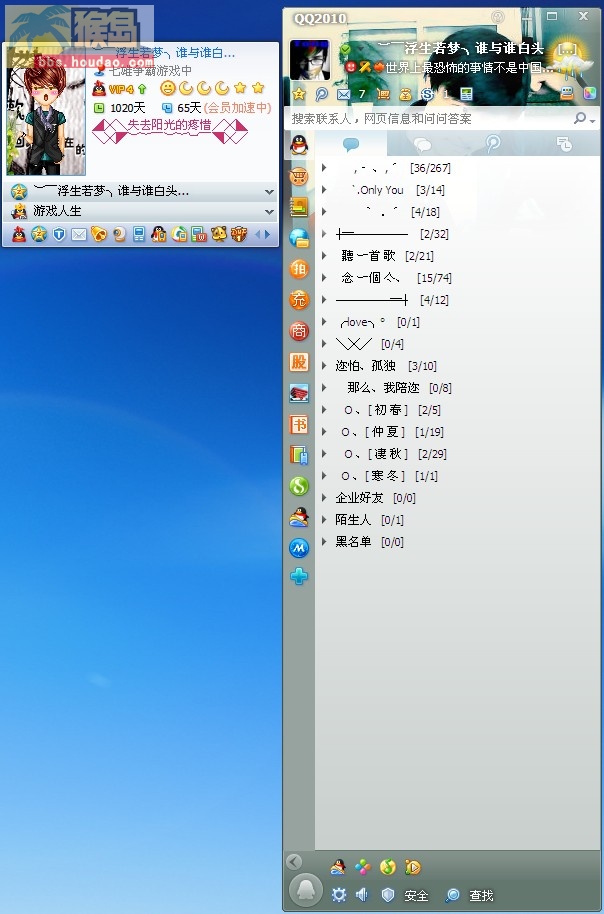Switch to the contacts tab
This screenshot has height=914, width=604.
350,143
